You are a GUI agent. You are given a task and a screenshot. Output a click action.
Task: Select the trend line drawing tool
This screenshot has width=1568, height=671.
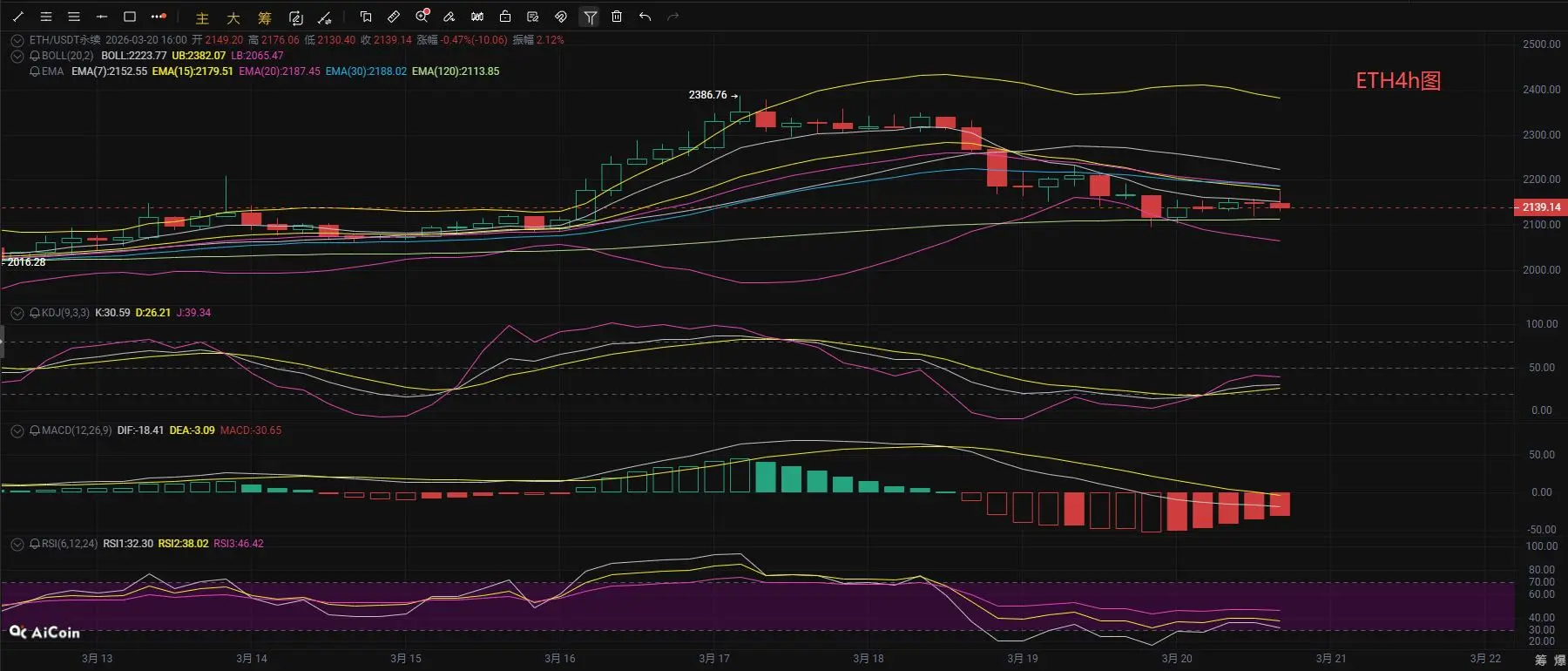tap(18, 17)
